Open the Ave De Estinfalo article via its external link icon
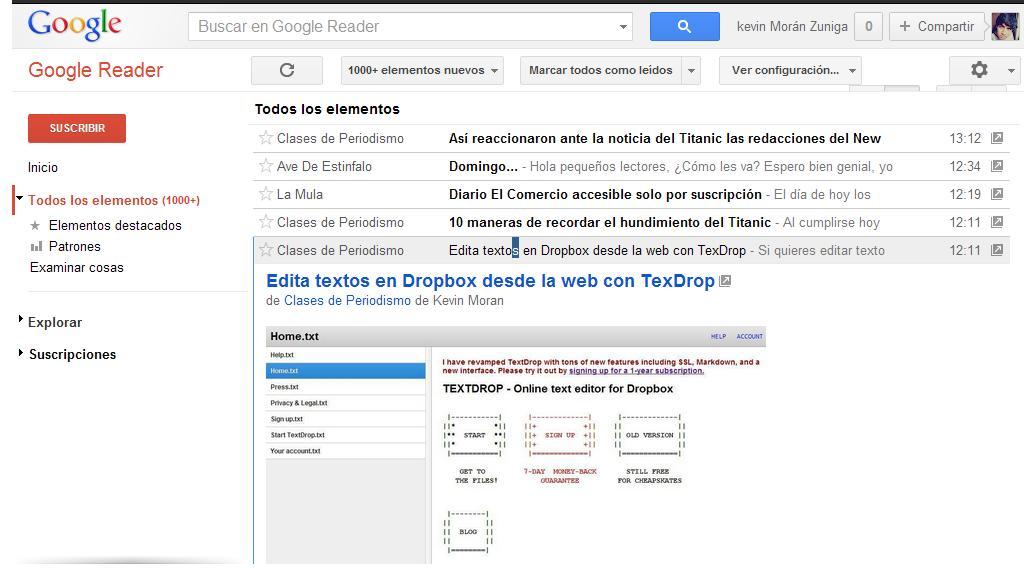 (997, 166)
